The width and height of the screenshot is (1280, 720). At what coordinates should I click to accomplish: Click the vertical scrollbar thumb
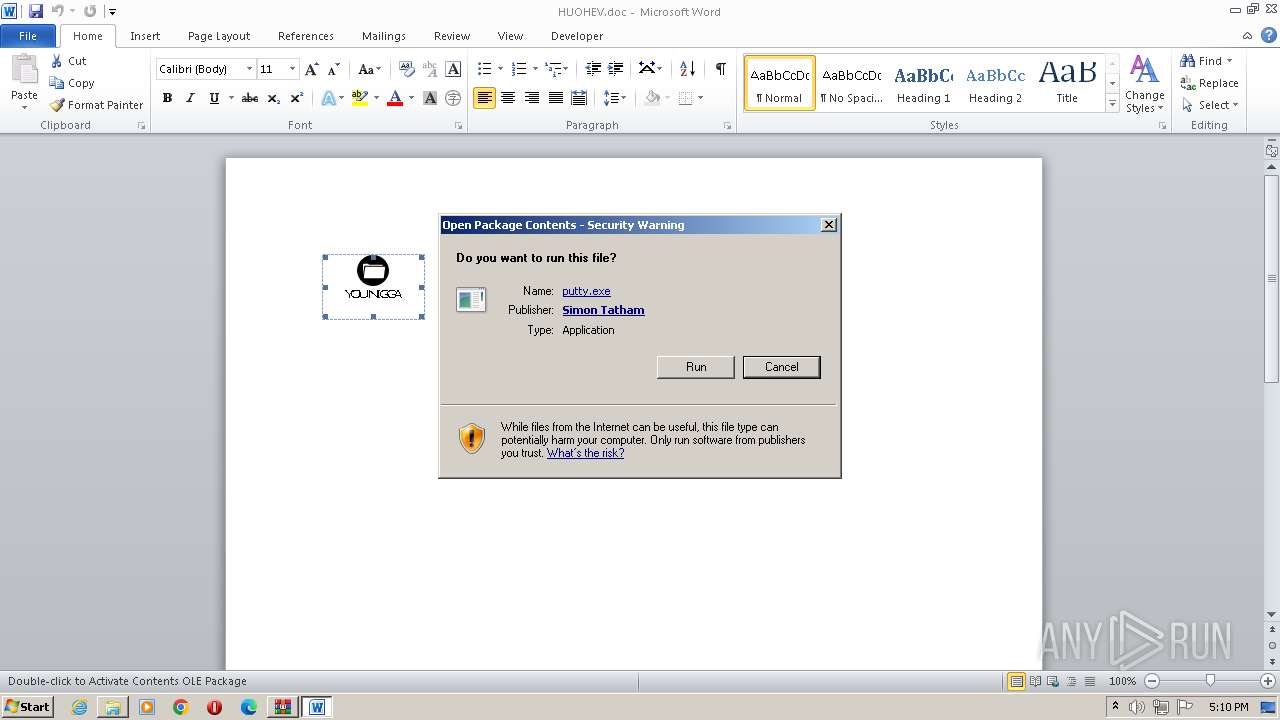click(x=1272, y=277)
